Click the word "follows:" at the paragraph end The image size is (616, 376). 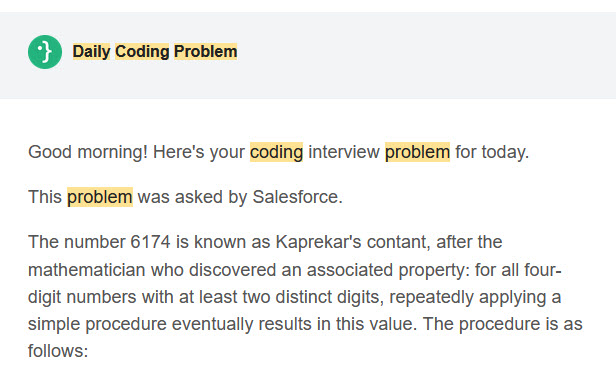coord(58,351)
